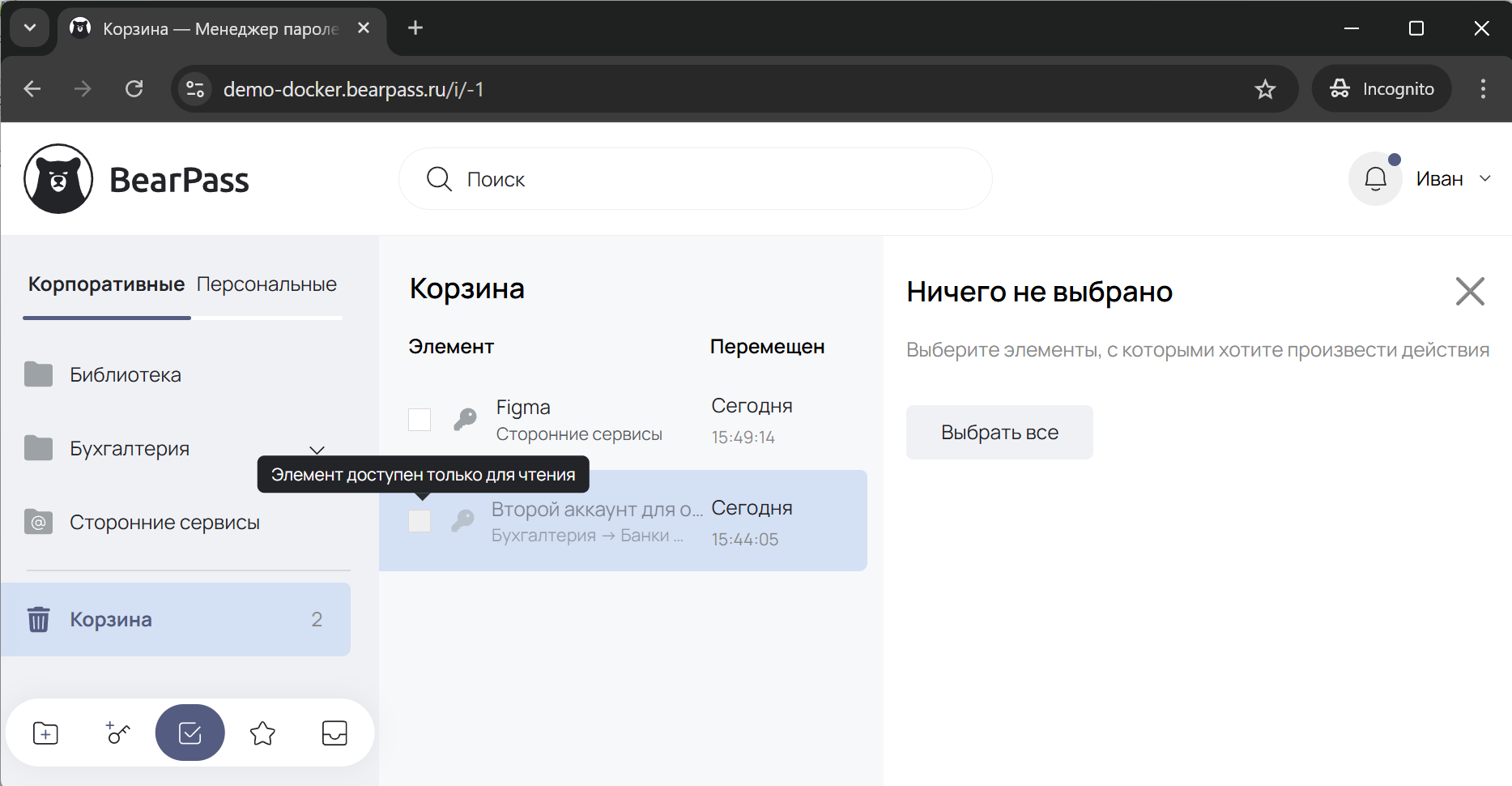Image resolution: width=1512 pixels, height=786 pixels.
Task: Open the Сторонние сервисы folder
Action: coord(164,523)
